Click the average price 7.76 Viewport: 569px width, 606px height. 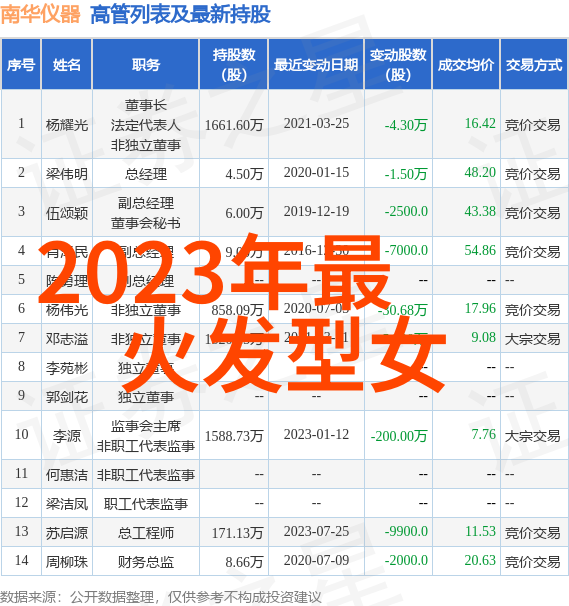[x=483, y=435]
